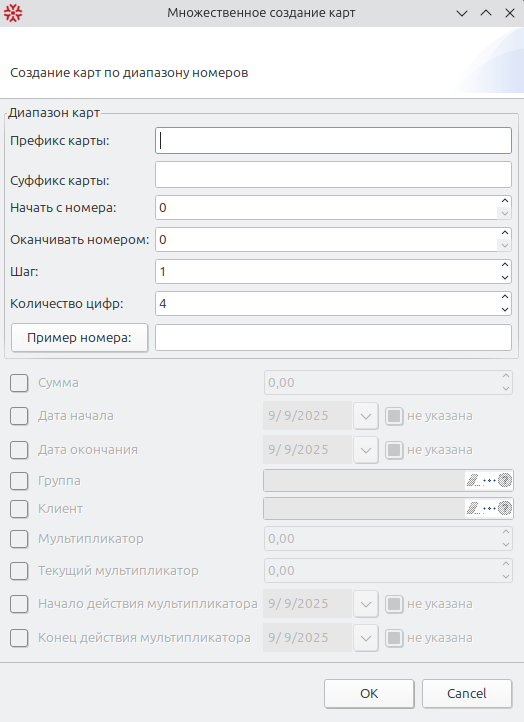Viewport: 524px width, 722px height.
Task: Click the eraser icon in Клиент field
Action: [473, 508]
